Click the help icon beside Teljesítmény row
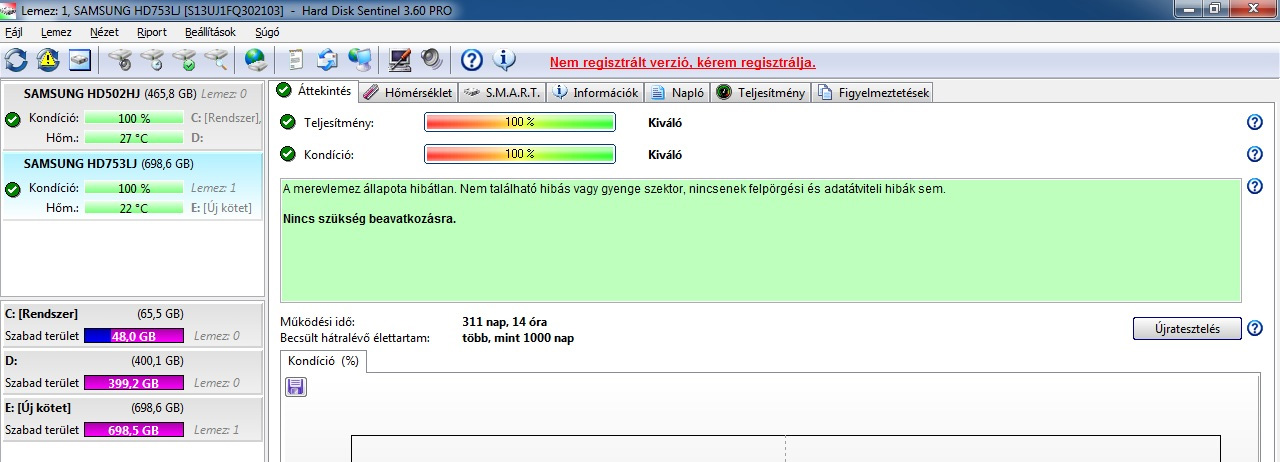 1255,122
